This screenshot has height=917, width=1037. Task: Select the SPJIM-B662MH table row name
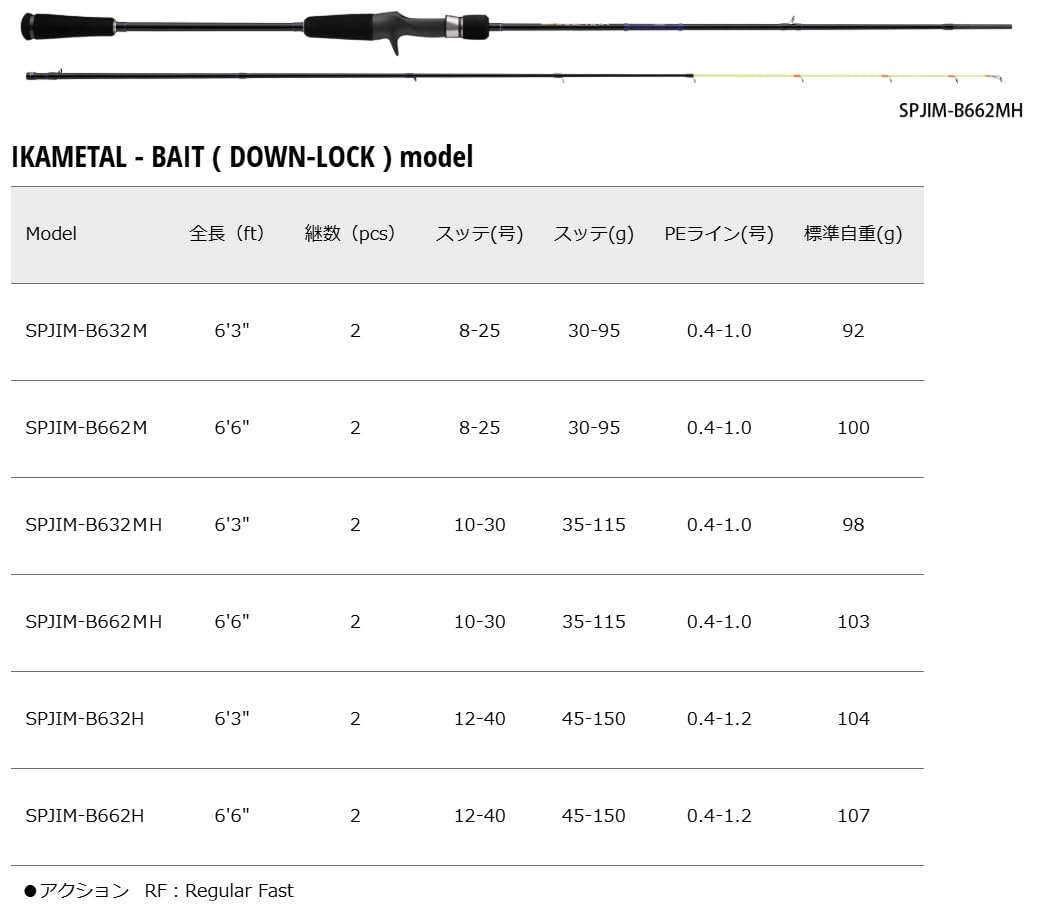click(93, 621)
